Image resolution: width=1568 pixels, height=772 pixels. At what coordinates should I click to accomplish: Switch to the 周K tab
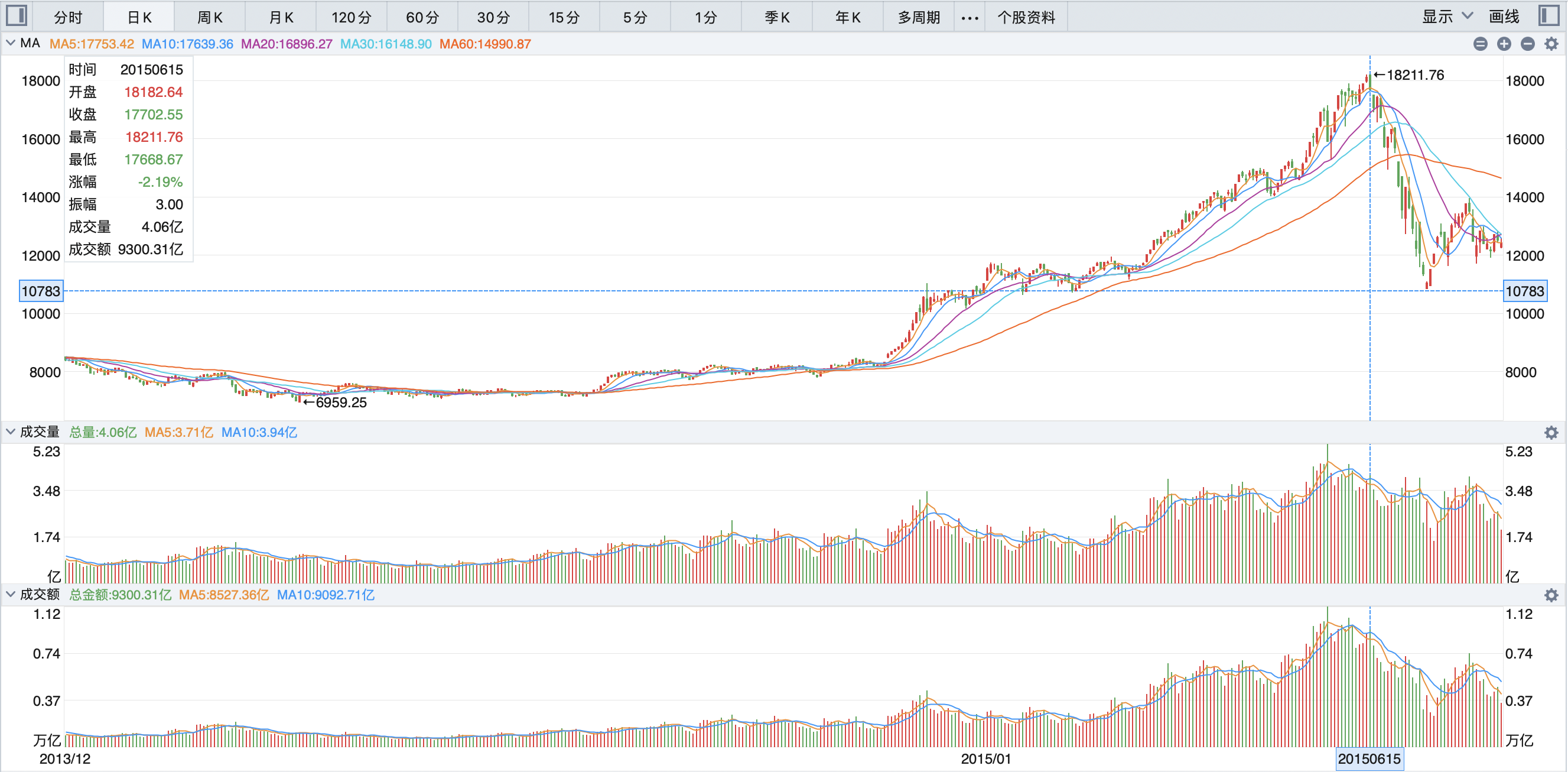209,17
